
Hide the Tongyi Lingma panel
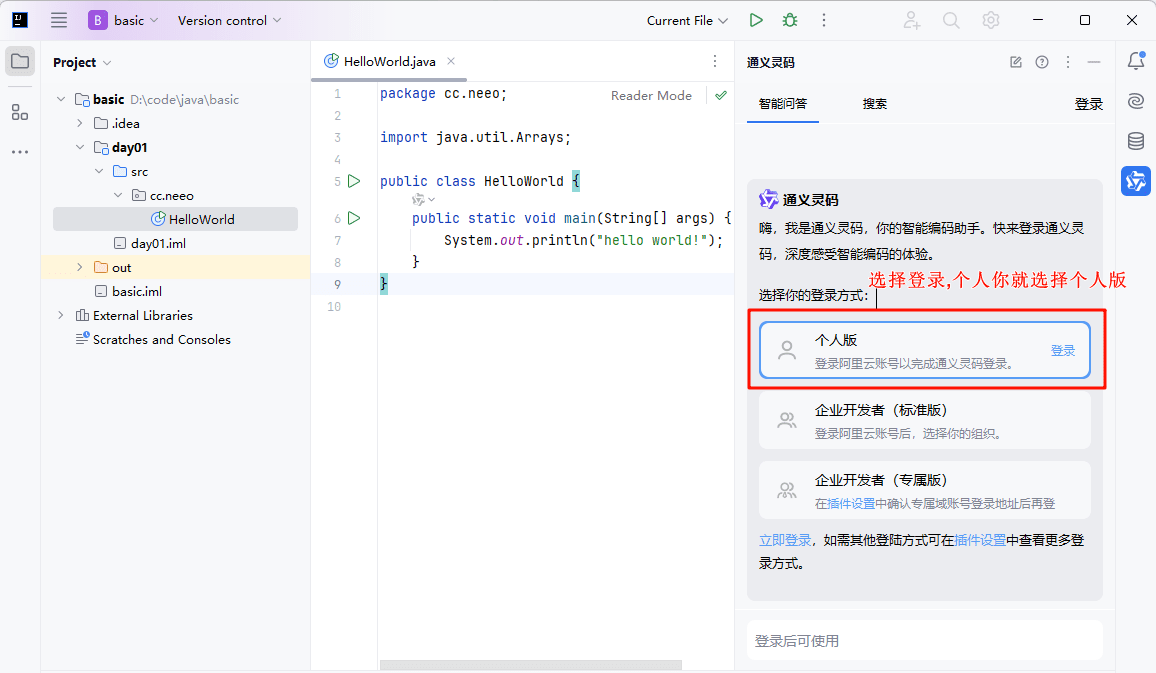coord(1094,62)
